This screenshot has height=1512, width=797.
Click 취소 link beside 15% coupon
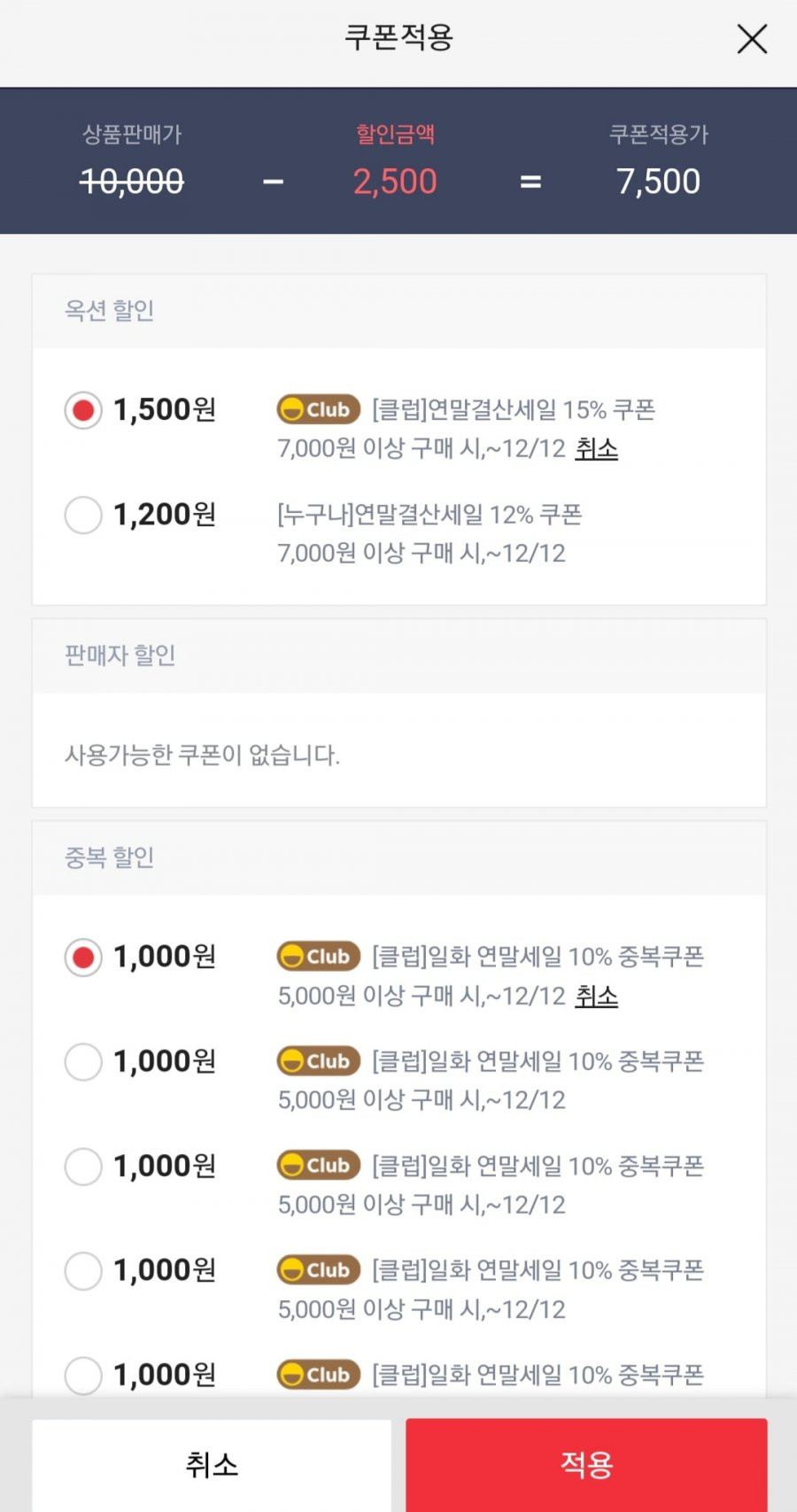[597, 449]
